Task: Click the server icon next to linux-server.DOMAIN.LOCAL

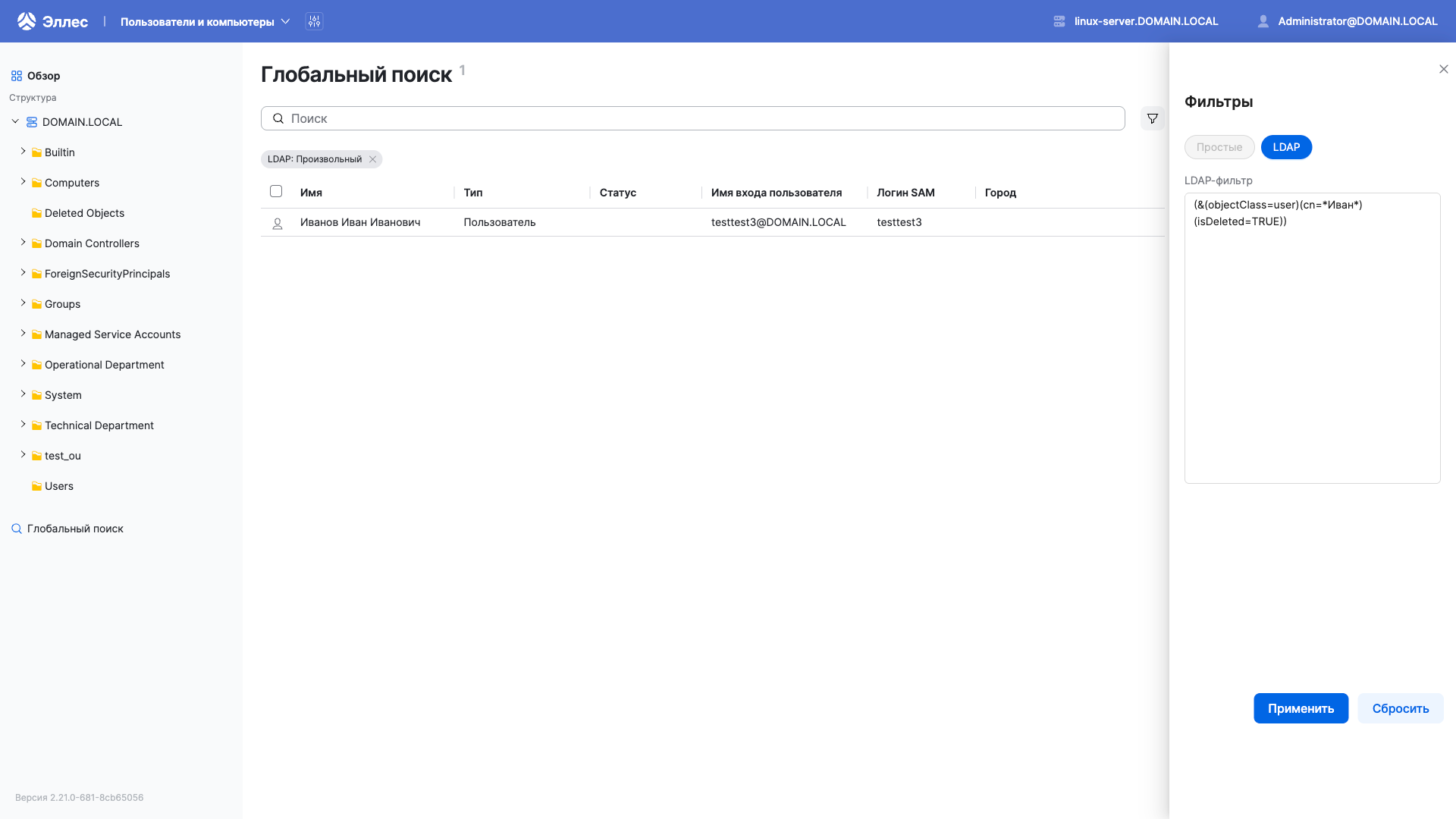Action: (1059, 21)
